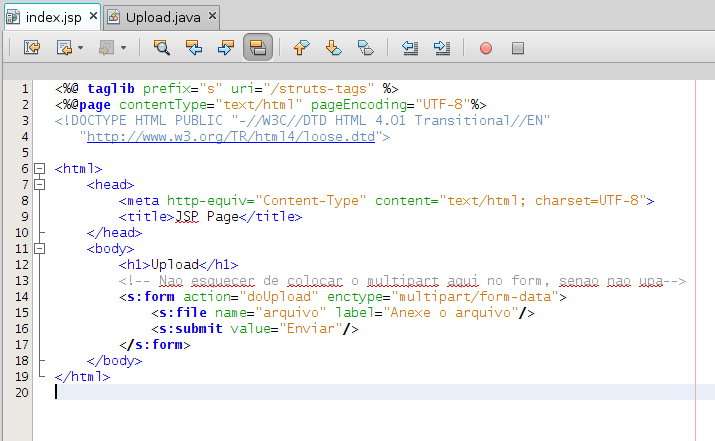The width and height of the screenshot is (715, 441).
Task: Click 'multipart' word in the comment
Action: 403,280
